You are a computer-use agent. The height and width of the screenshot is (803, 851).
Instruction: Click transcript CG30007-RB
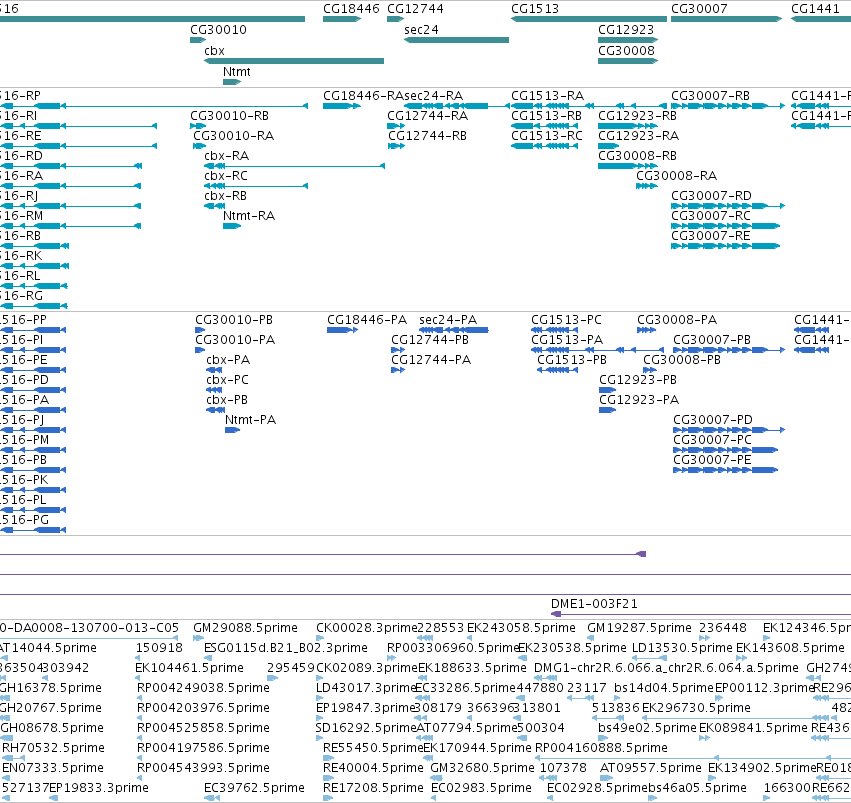click(710, 96)
